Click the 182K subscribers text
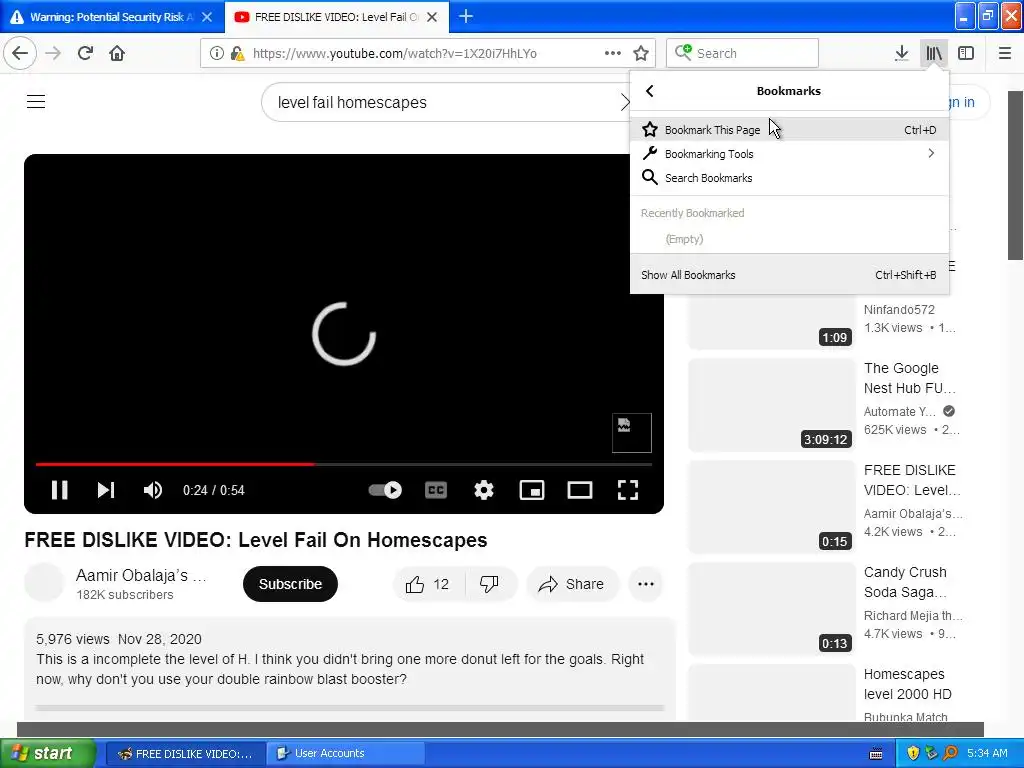 point(125,595)
